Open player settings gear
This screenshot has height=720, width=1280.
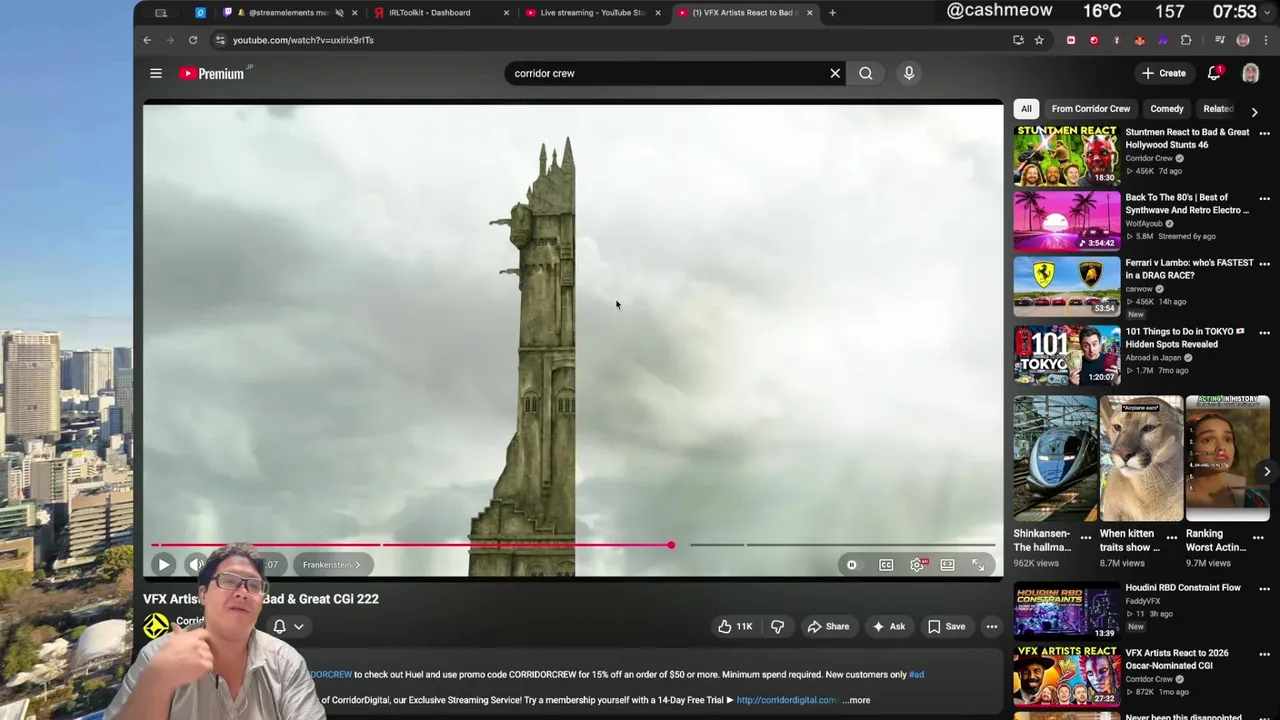[x=917, y=565]
